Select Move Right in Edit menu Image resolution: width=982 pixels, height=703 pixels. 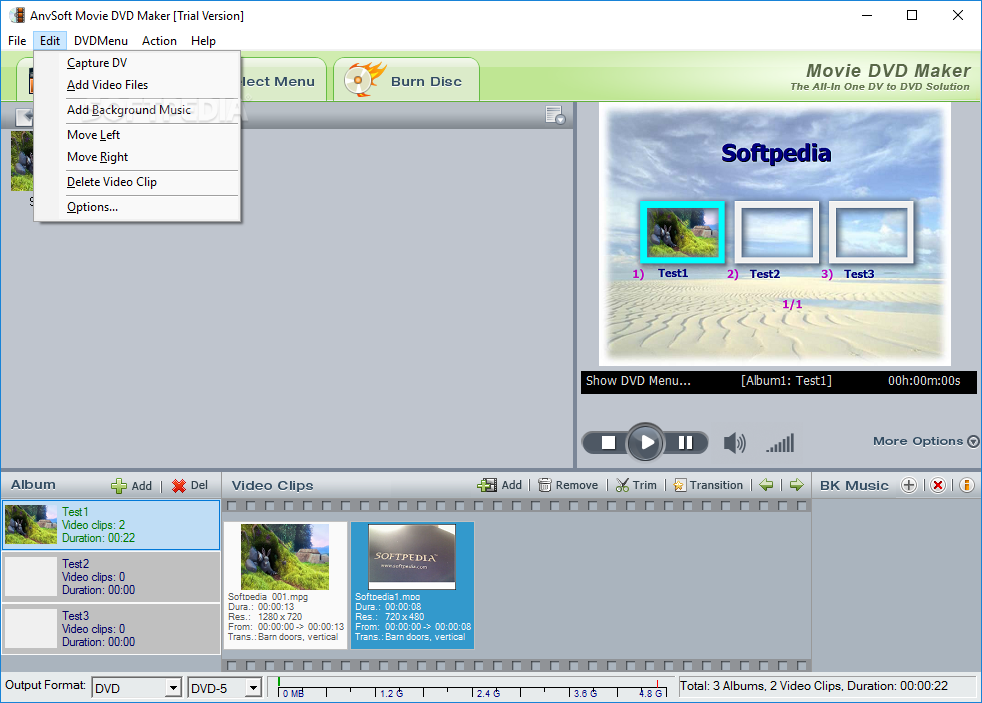tap(137, 157)
